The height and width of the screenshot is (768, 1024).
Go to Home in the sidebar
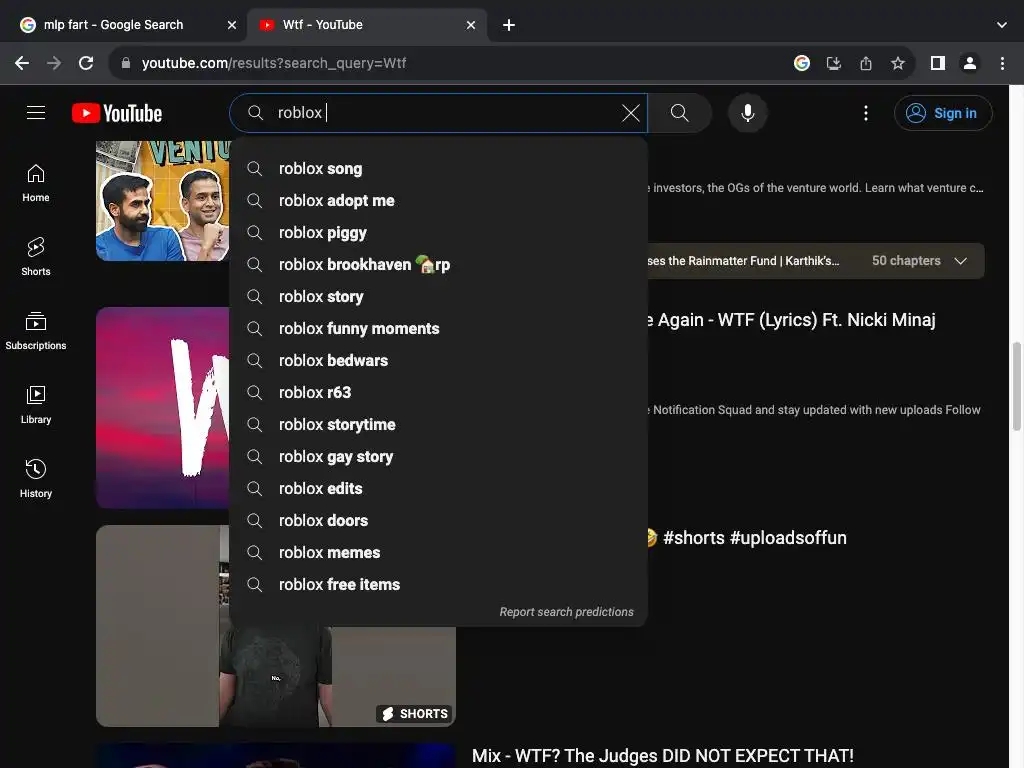[x=36, y=183]
